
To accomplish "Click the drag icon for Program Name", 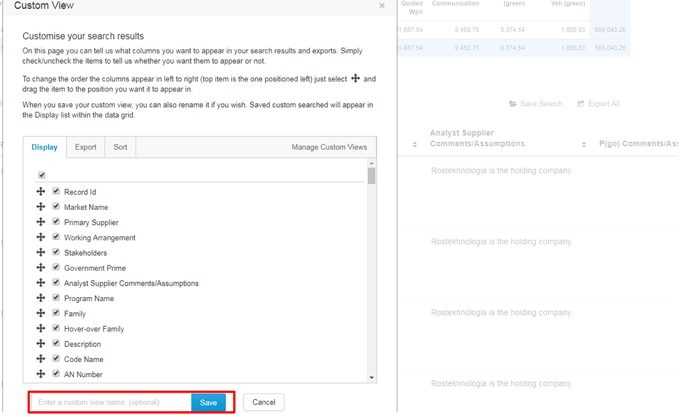I will click(41, 298).
